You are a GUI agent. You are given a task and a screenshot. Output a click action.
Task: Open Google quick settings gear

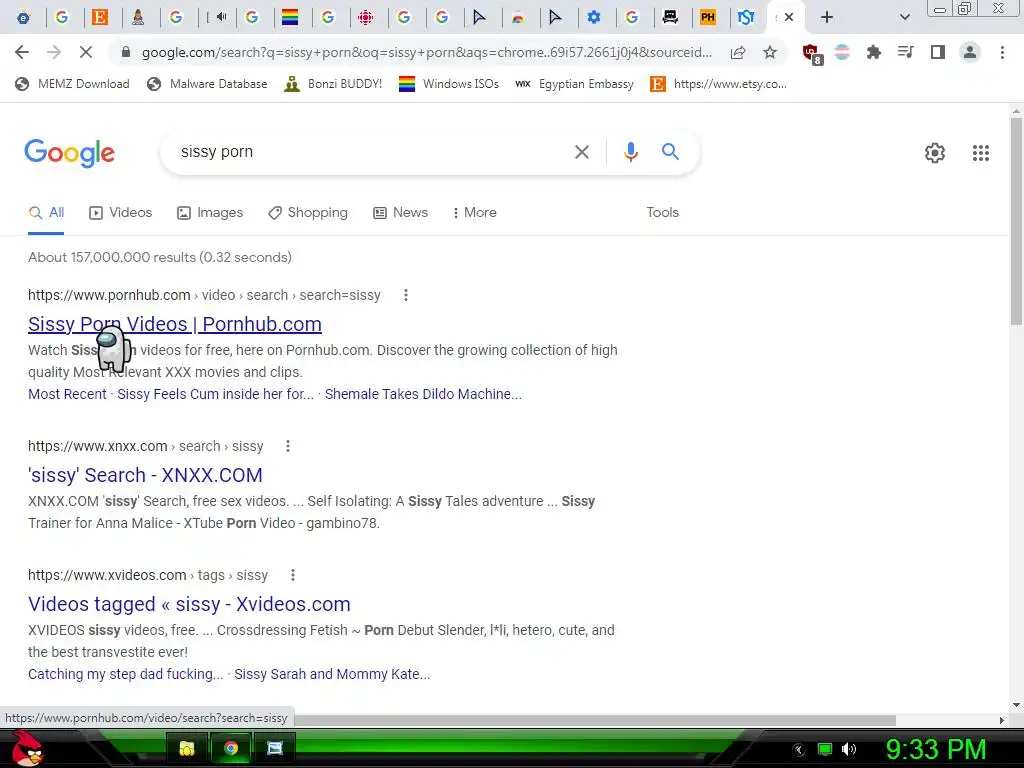tap(935, 153)
